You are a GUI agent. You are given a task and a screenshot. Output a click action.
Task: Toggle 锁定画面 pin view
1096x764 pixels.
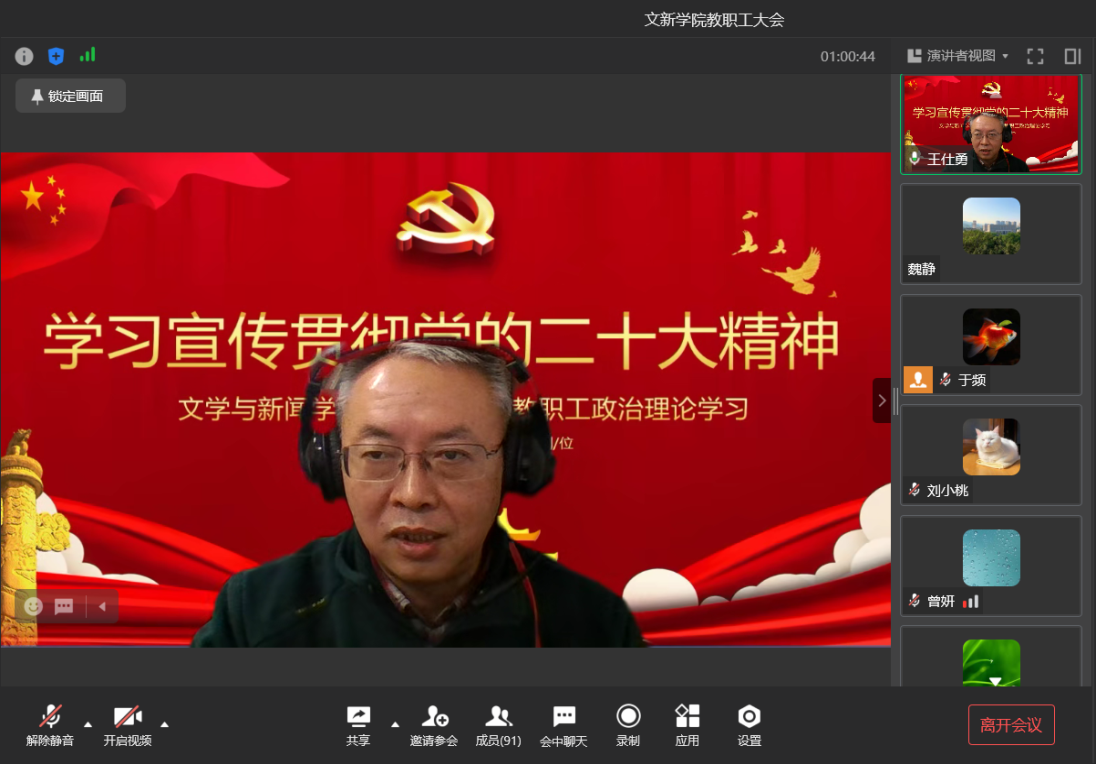coord(70,96)
